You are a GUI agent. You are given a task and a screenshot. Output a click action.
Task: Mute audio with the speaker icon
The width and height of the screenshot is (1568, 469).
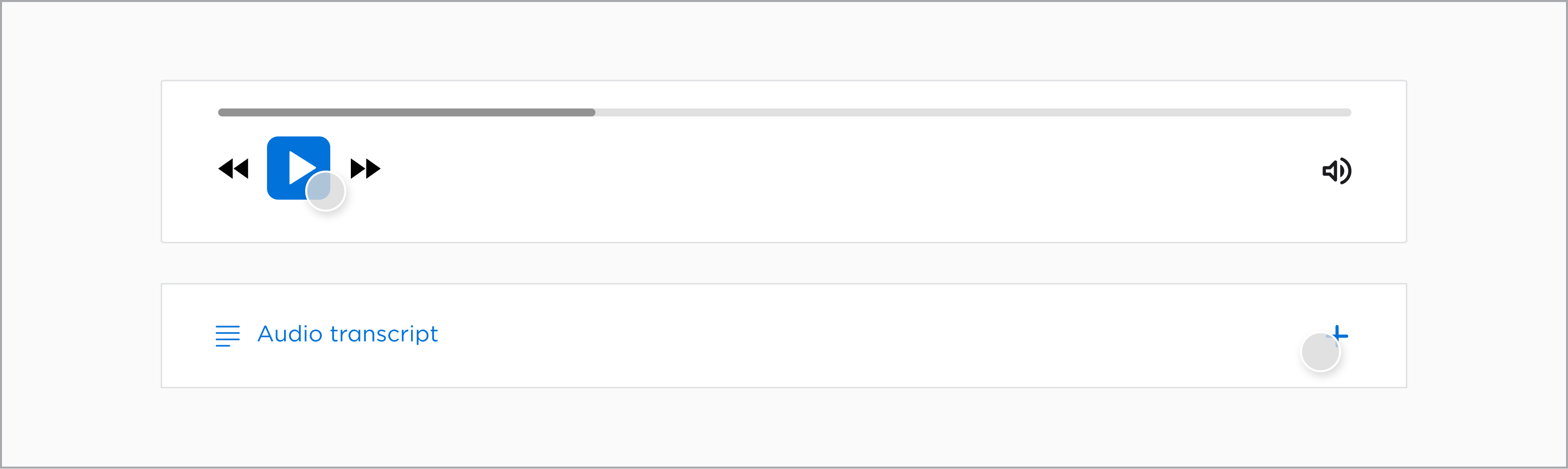(x=1336, y=171)
